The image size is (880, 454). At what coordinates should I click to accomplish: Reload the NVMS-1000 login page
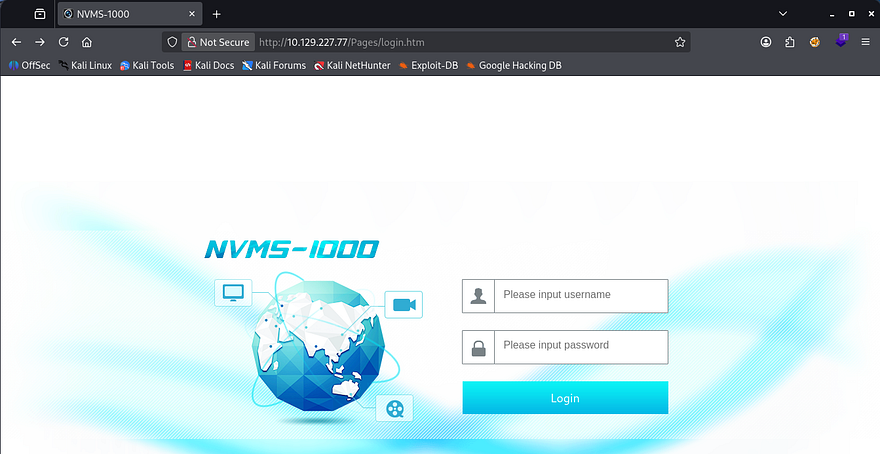coord(63,42)
